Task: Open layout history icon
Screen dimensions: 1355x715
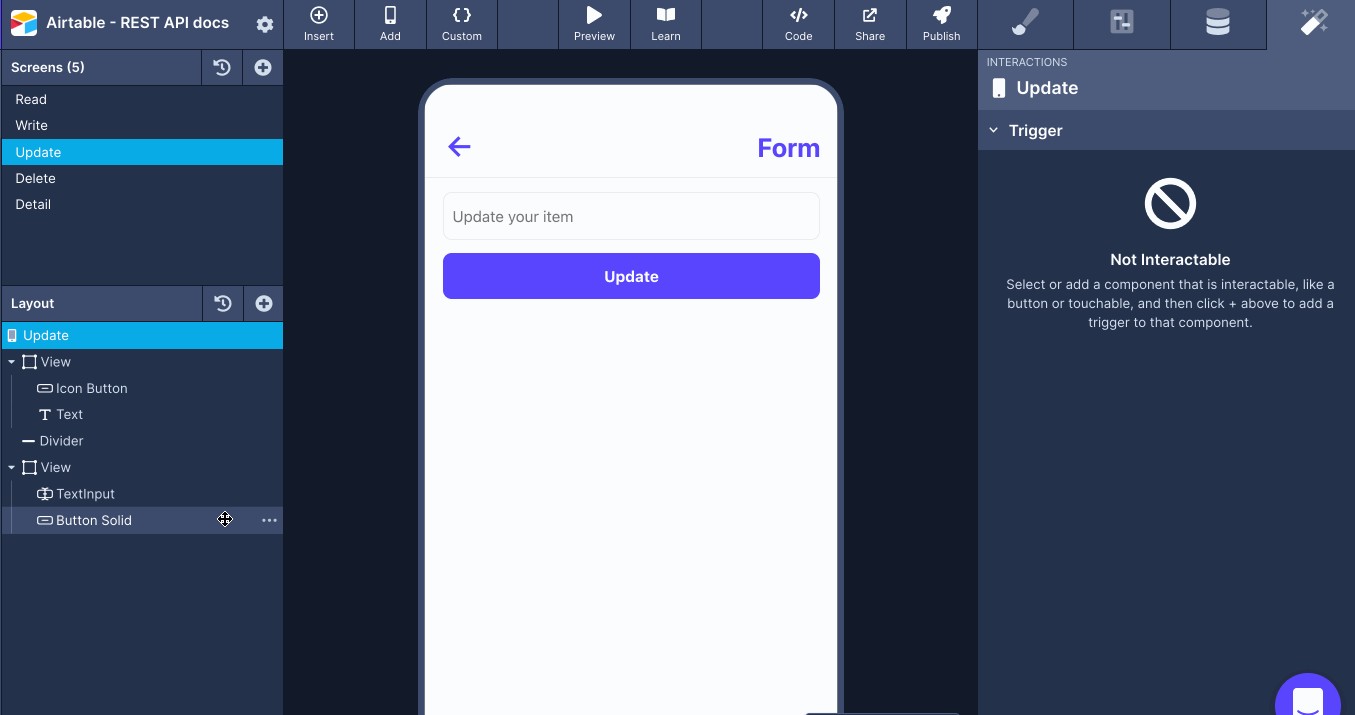Action: click(x=223, y=303)
